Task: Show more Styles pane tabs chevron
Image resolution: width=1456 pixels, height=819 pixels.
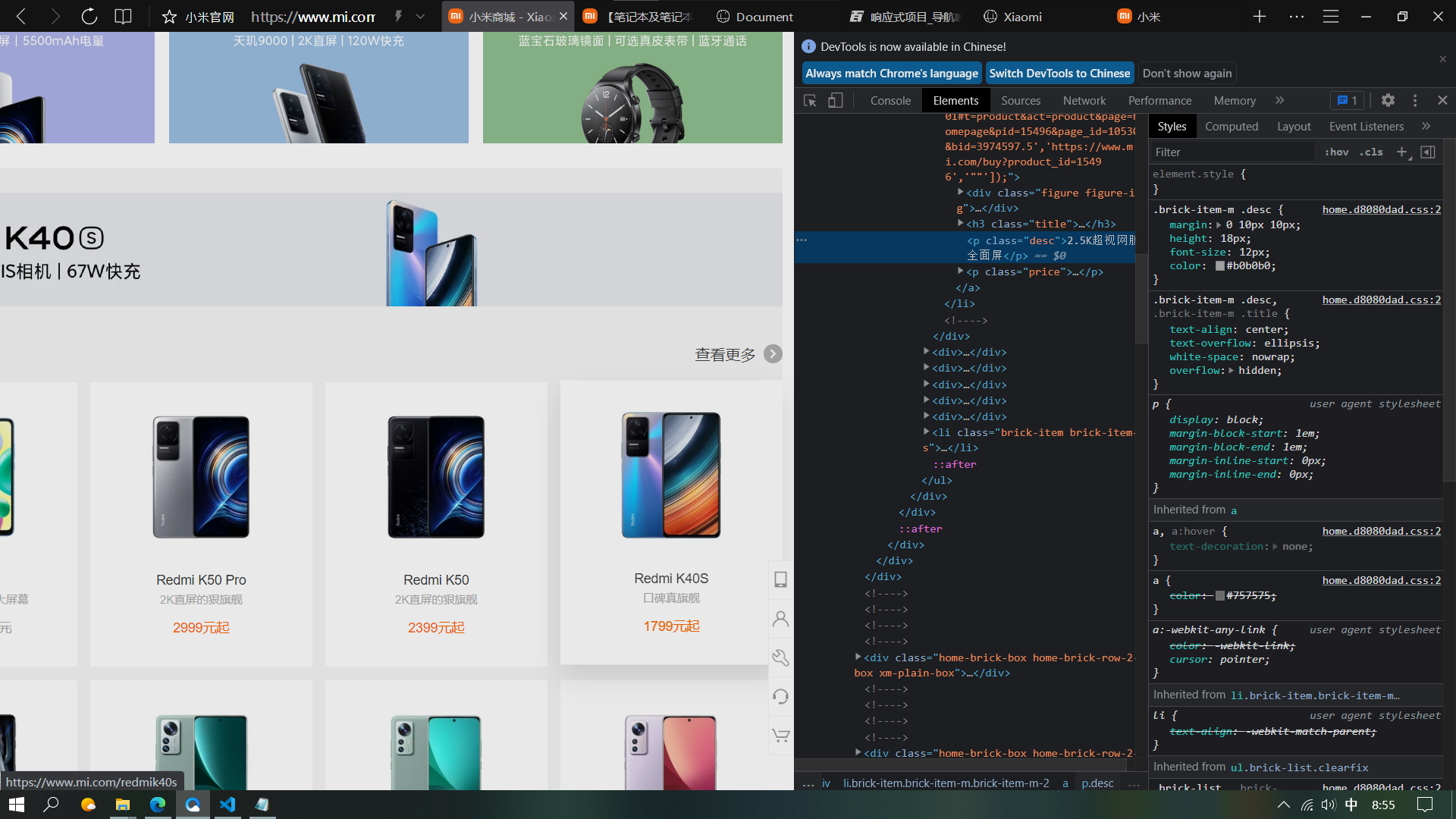Action: point(1426,126)
